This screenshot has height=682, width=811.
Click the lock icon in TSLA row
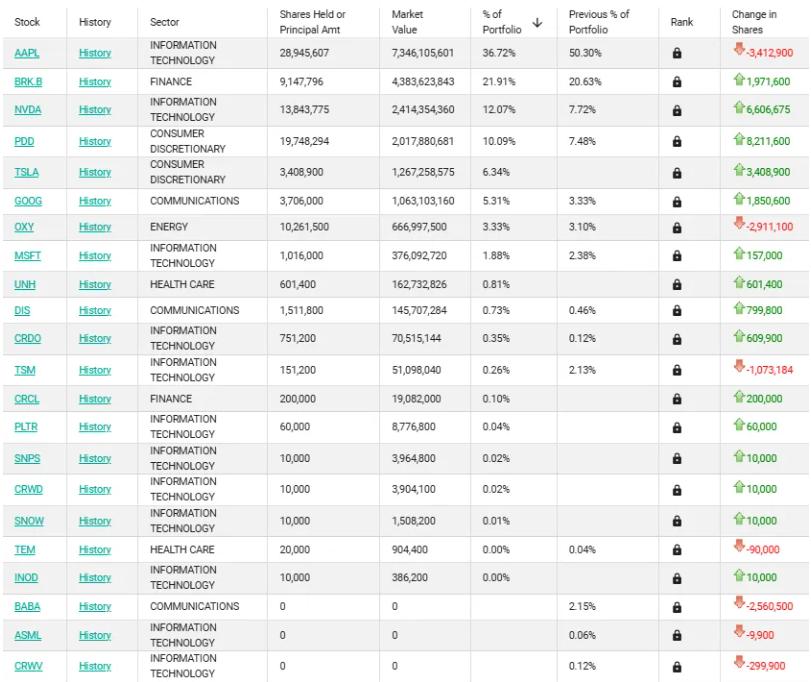click(677, 173)
